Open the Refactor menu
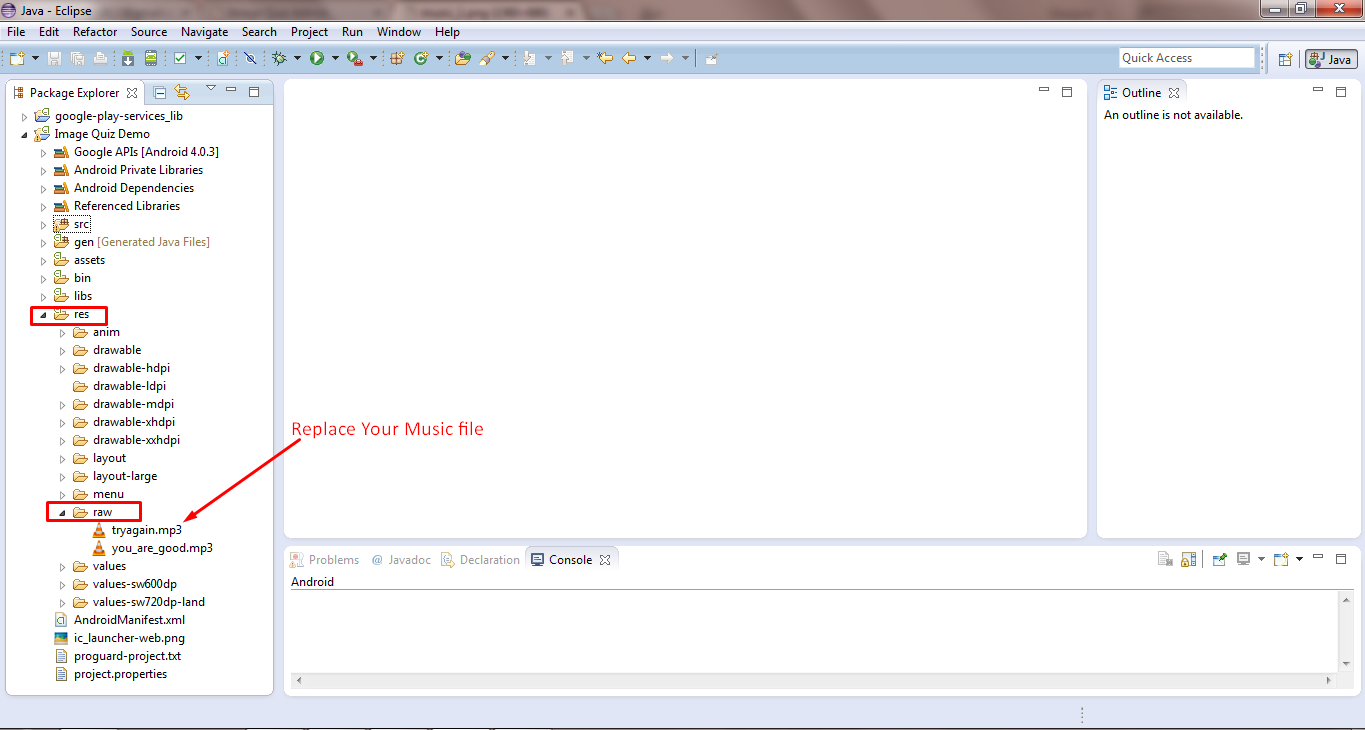The width and height of the screenshot is (1365, 730). (95, 32)
